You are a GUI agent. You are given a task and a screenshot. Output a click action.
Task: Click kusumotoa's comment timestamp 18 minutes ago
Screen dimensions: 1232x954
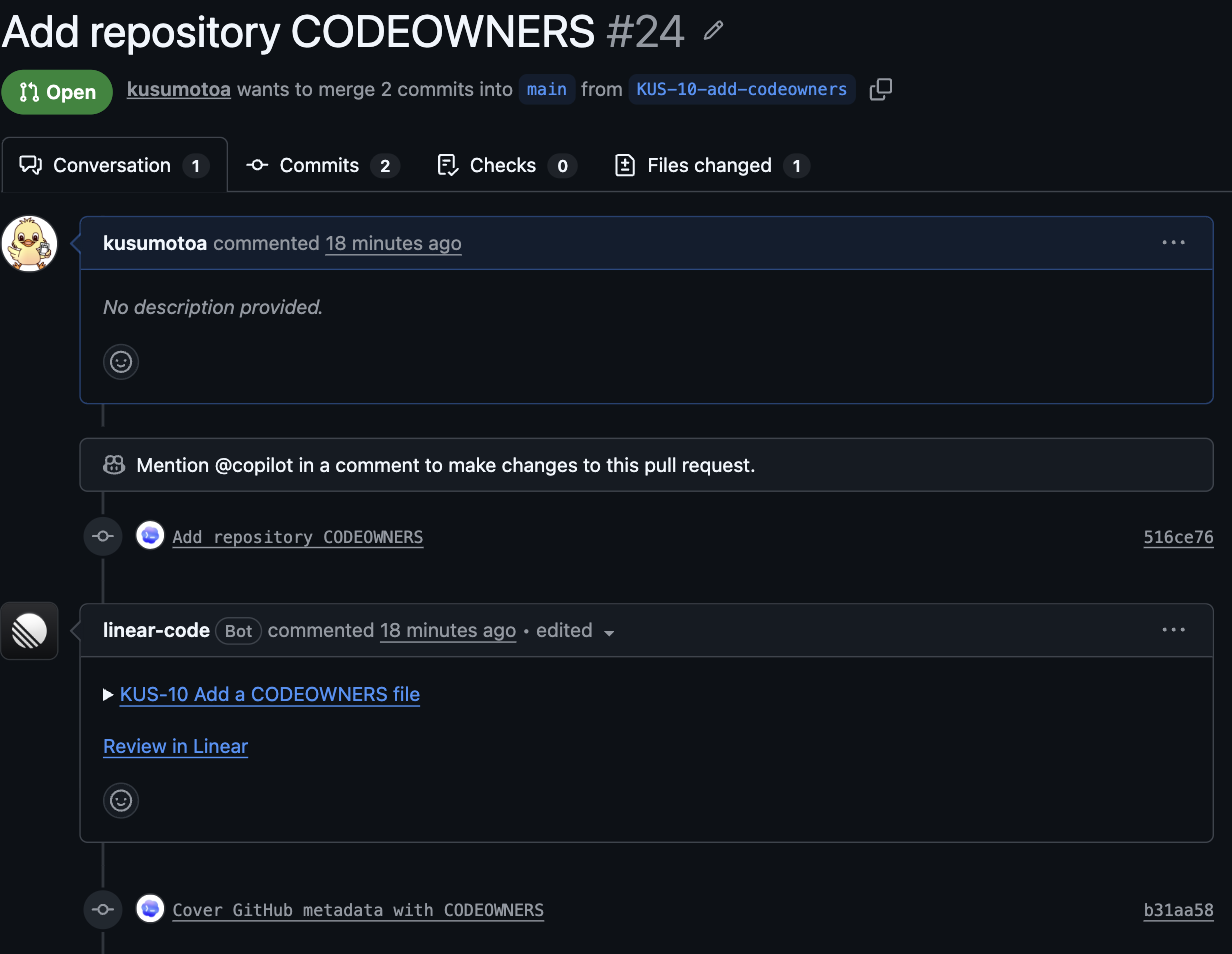click(x=394, y=243)
